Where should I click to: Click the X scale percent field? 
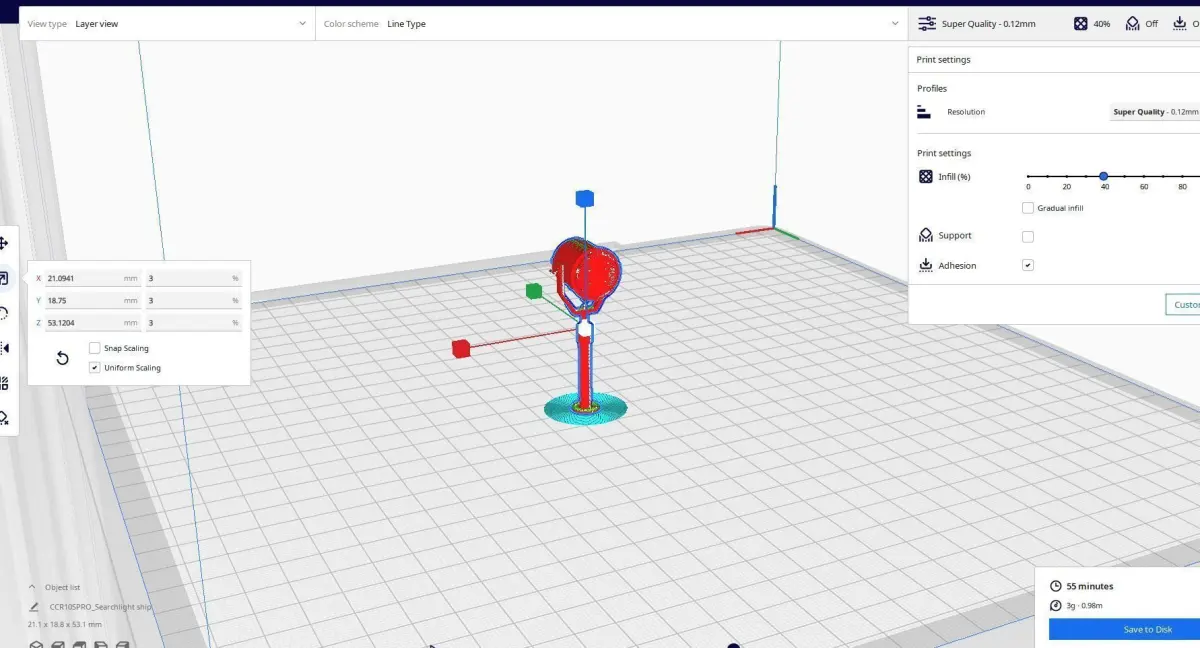194,279
